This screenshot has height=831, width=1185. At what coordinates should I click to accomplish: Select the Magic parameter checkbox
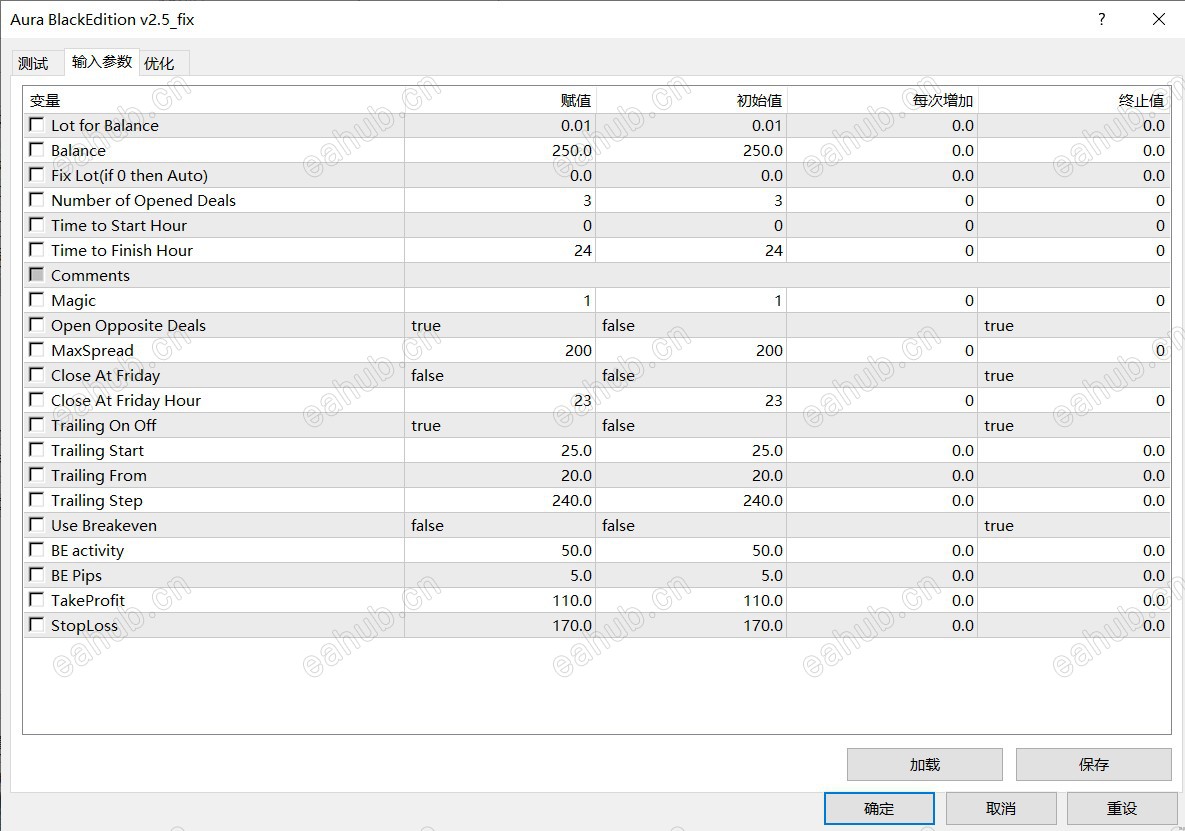click(36, 300)
